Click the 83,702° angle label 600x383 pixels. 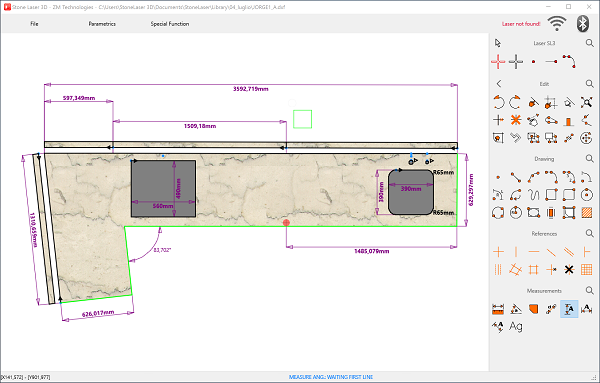click(162, 250)
